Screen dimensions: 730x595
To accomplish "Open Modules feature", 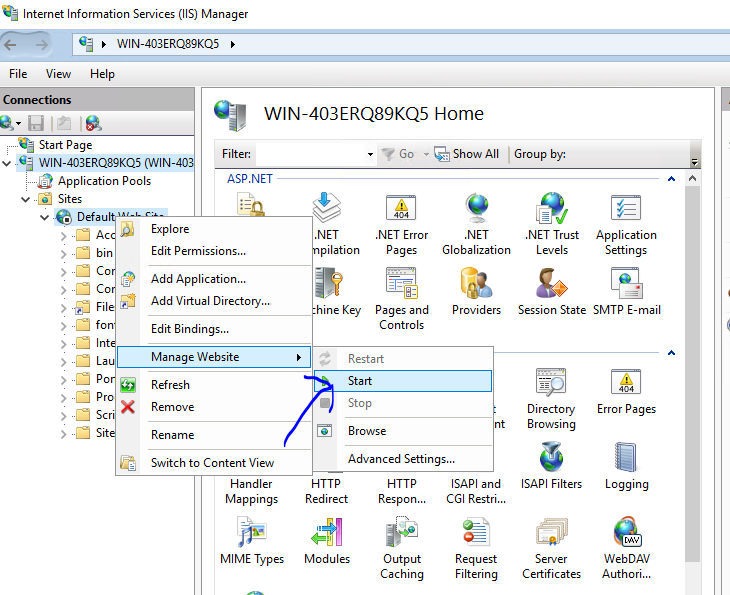I will tap(327, 541).
